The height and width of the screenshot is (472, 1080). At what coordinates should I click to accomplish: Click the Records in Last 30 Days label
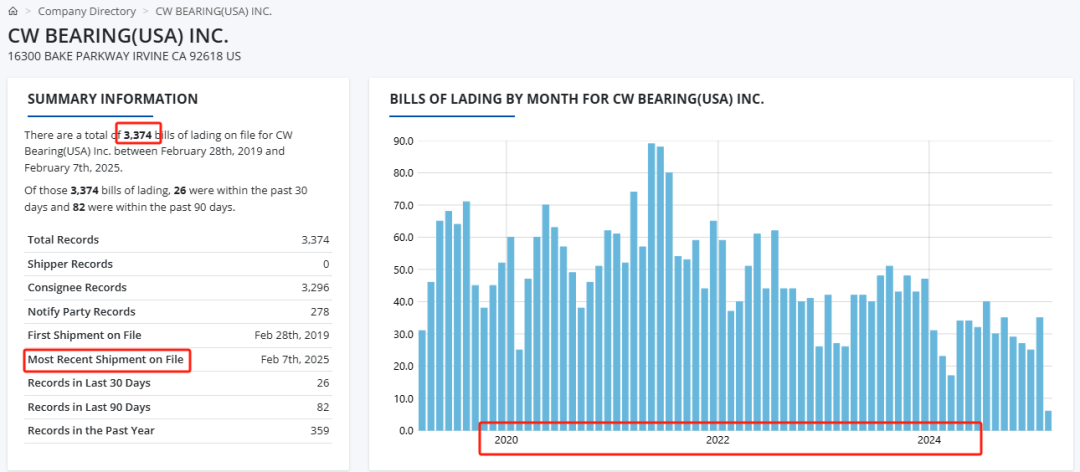coord(89,383)
